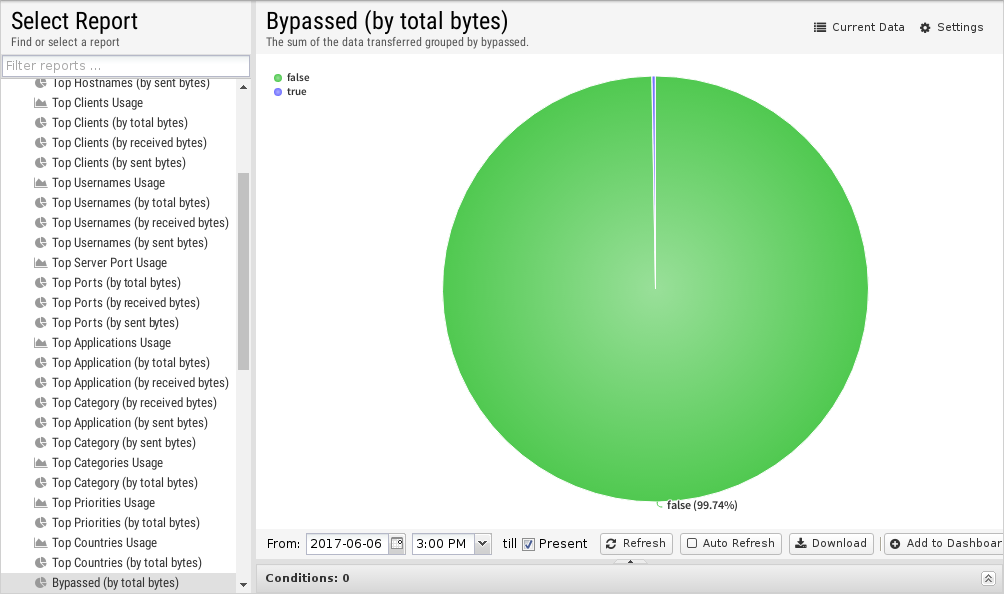1004x594 pixels.
Task: Uncheck the Present checkbox
Action: coord(528,544)
